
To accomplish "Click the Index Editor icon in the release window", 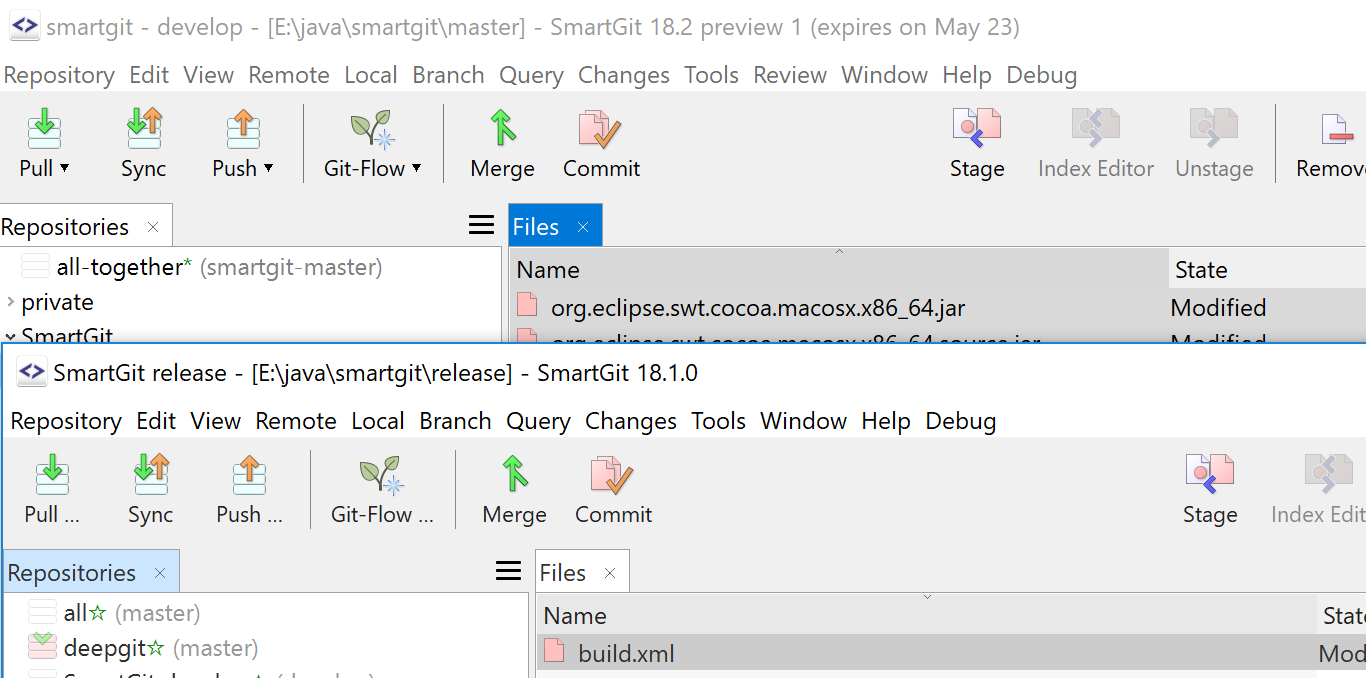I will coord(1329,474).
